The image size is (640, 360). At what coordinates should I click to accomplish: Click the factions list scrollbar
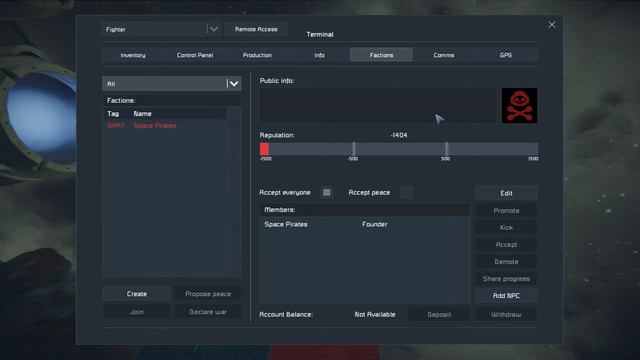point(234,192)
